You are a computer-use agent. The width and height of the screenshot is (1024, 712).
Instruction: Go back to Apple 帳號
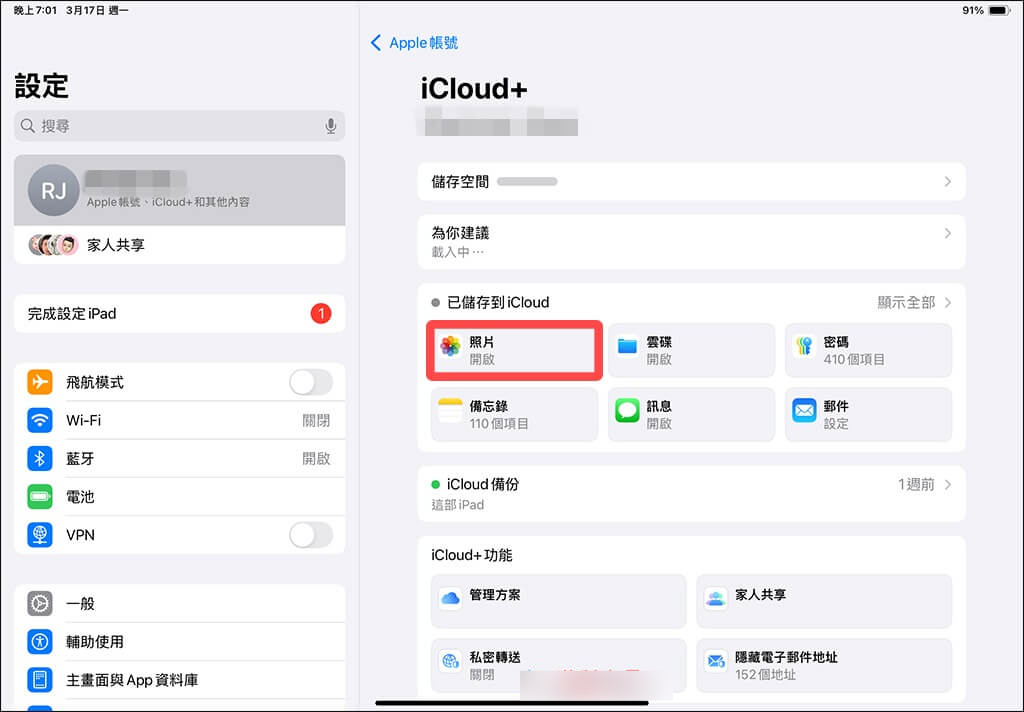point(414,43)
